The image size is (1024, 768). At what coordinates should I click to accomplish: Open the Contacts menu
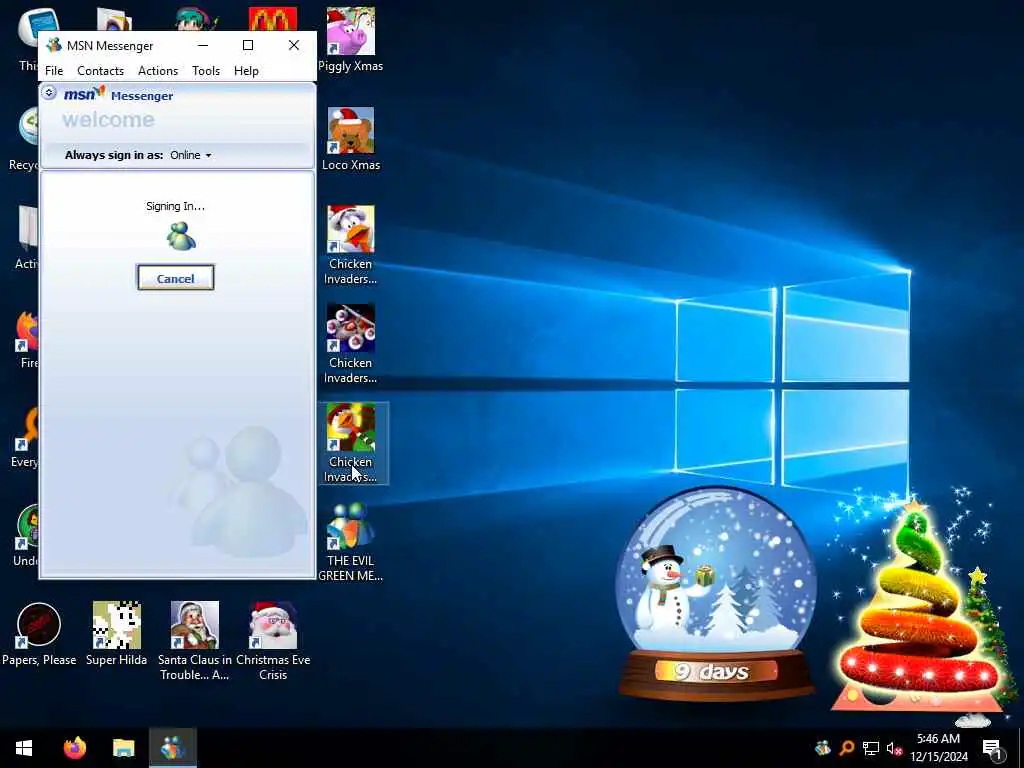pyautogui.click(x=101, y=71)
